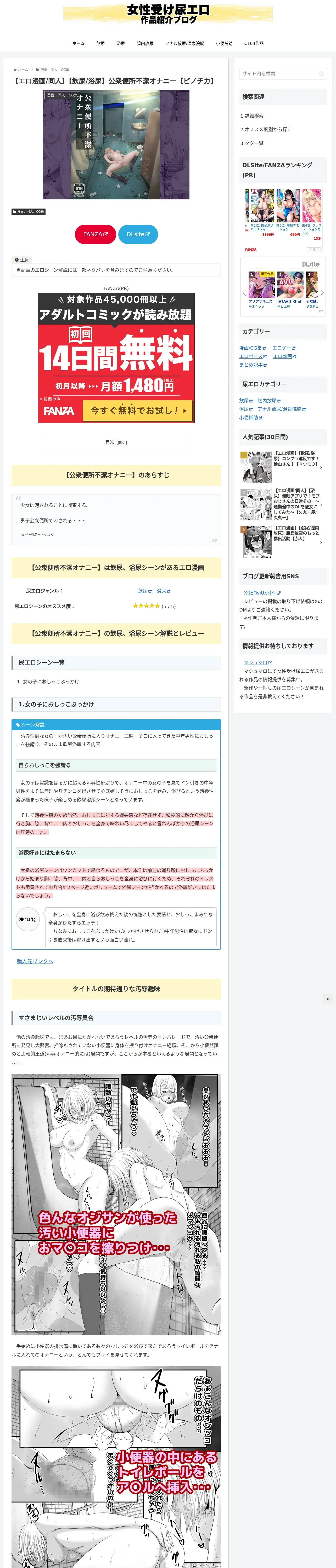The width and height of the screenshot is (336, 1568).
Task: Click the five-star rating display
Action: click(146, 606)
